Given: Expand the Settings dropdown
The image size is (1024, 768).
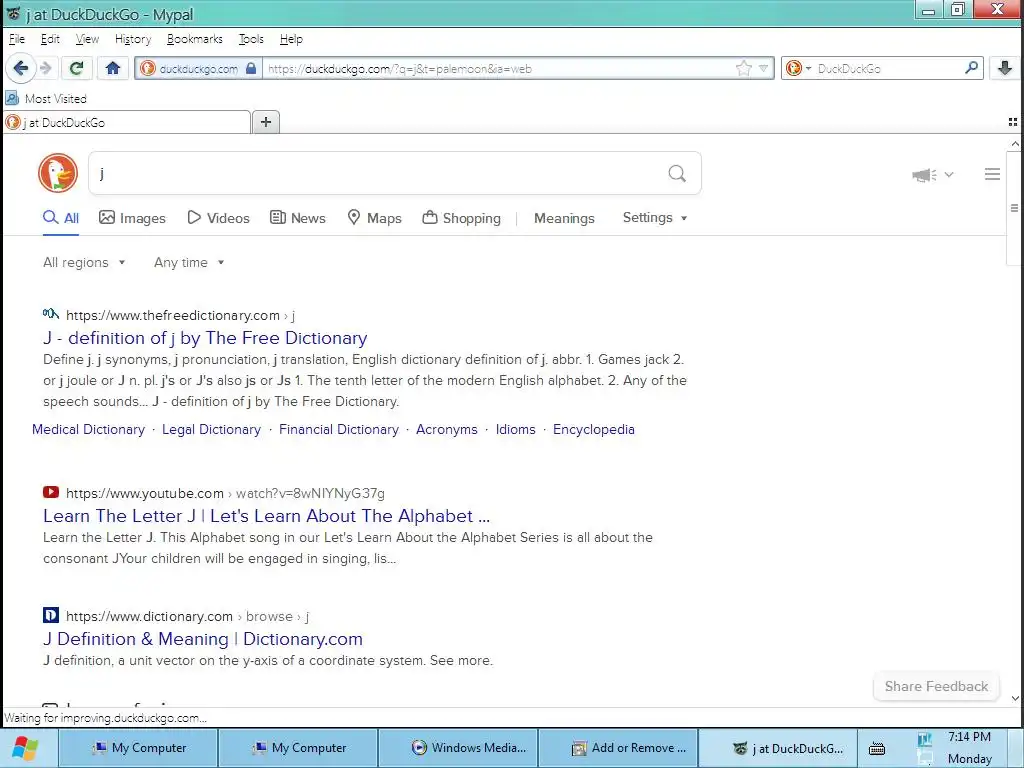Looking at the screenshot, I should click(x=655, y=217).
